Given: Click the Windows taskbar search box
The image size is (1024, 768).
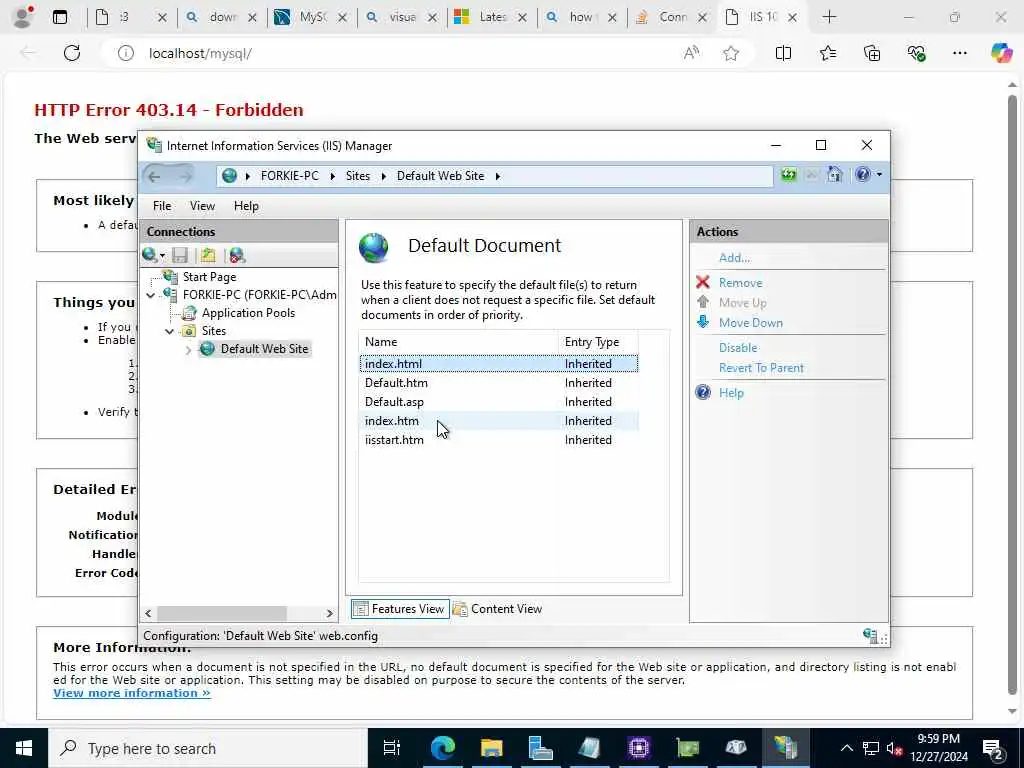Looking at the screenshot, I should pyautogui.click(x=208, y=748).
